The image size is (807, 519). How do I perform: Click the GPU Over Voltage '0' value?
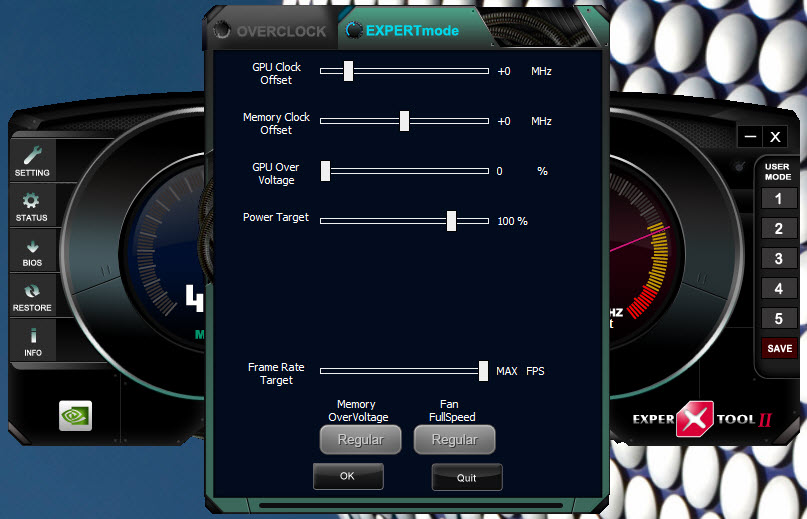(x=499, y=171)
